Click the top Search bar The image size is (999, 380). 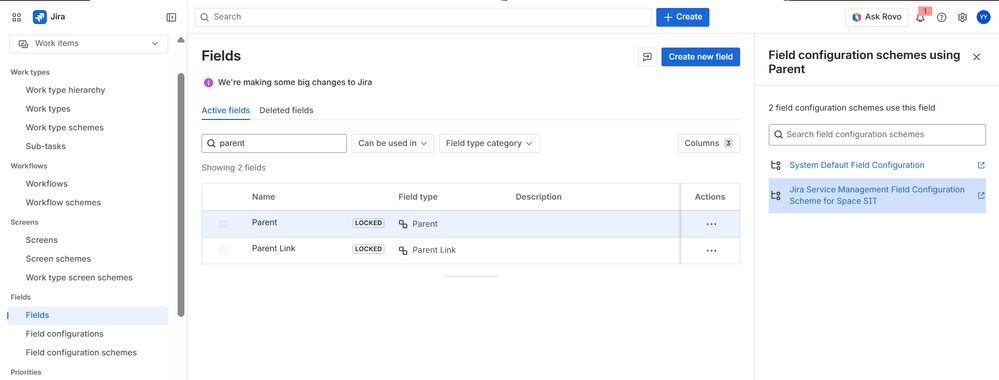click(423, 17)
